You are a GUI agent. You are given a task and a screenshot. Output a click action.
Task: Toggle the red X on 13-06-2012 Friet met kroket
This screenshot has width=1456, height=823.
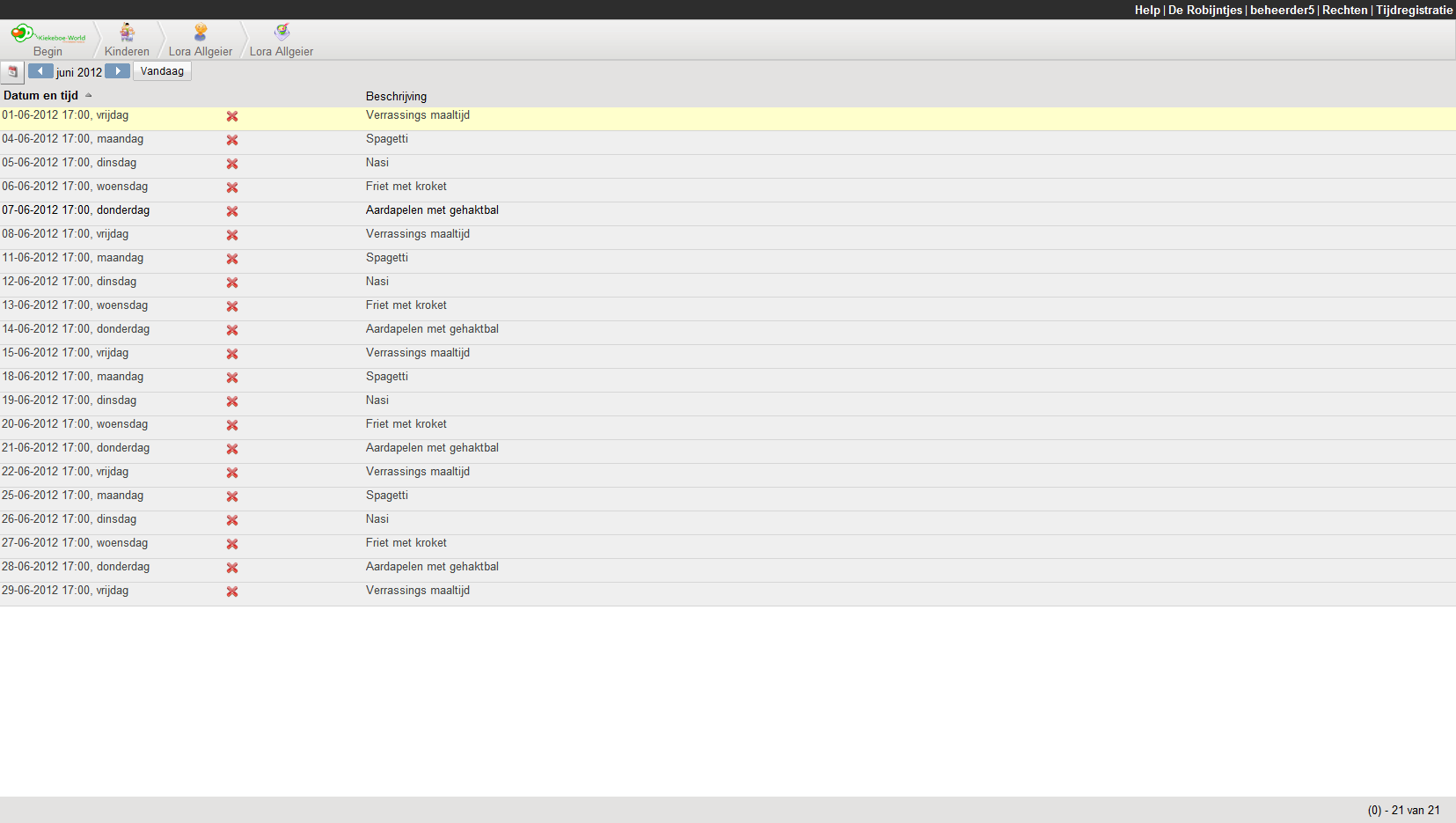[232, 306]
